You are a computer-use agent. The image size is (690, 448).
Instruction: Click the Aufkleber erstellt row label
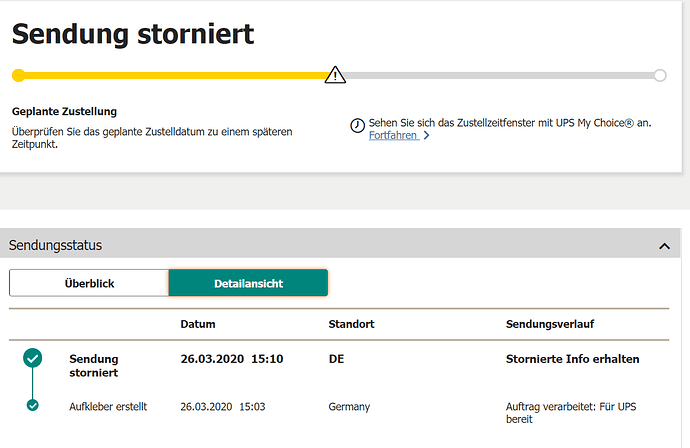[108, 406]
